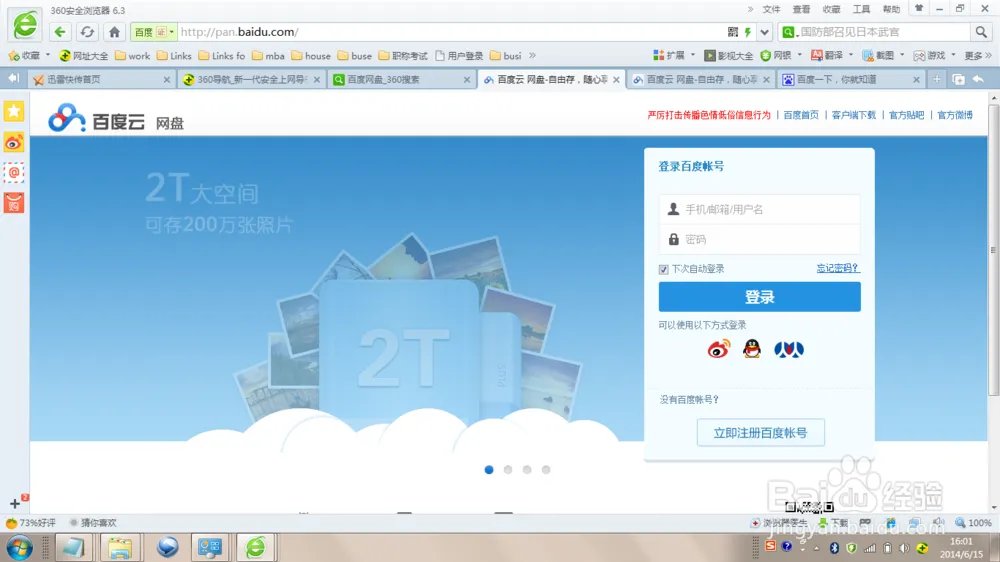Screen dimensions: 1000x562
Task: Open the mail @ icon in left sidebar
Action: click(x=14, y=173)
